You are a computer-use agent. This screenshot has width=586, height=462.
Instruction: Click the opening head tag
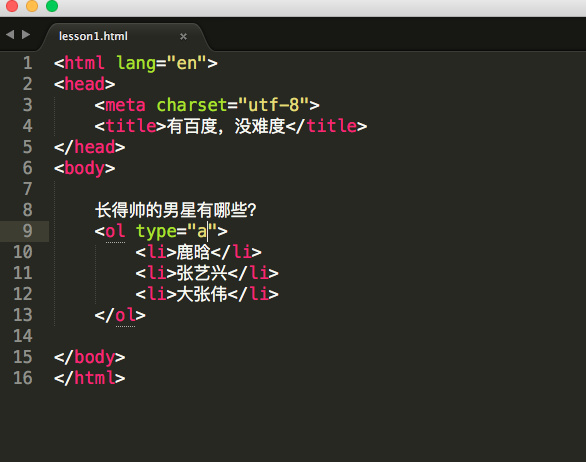[x=84, y=84]
